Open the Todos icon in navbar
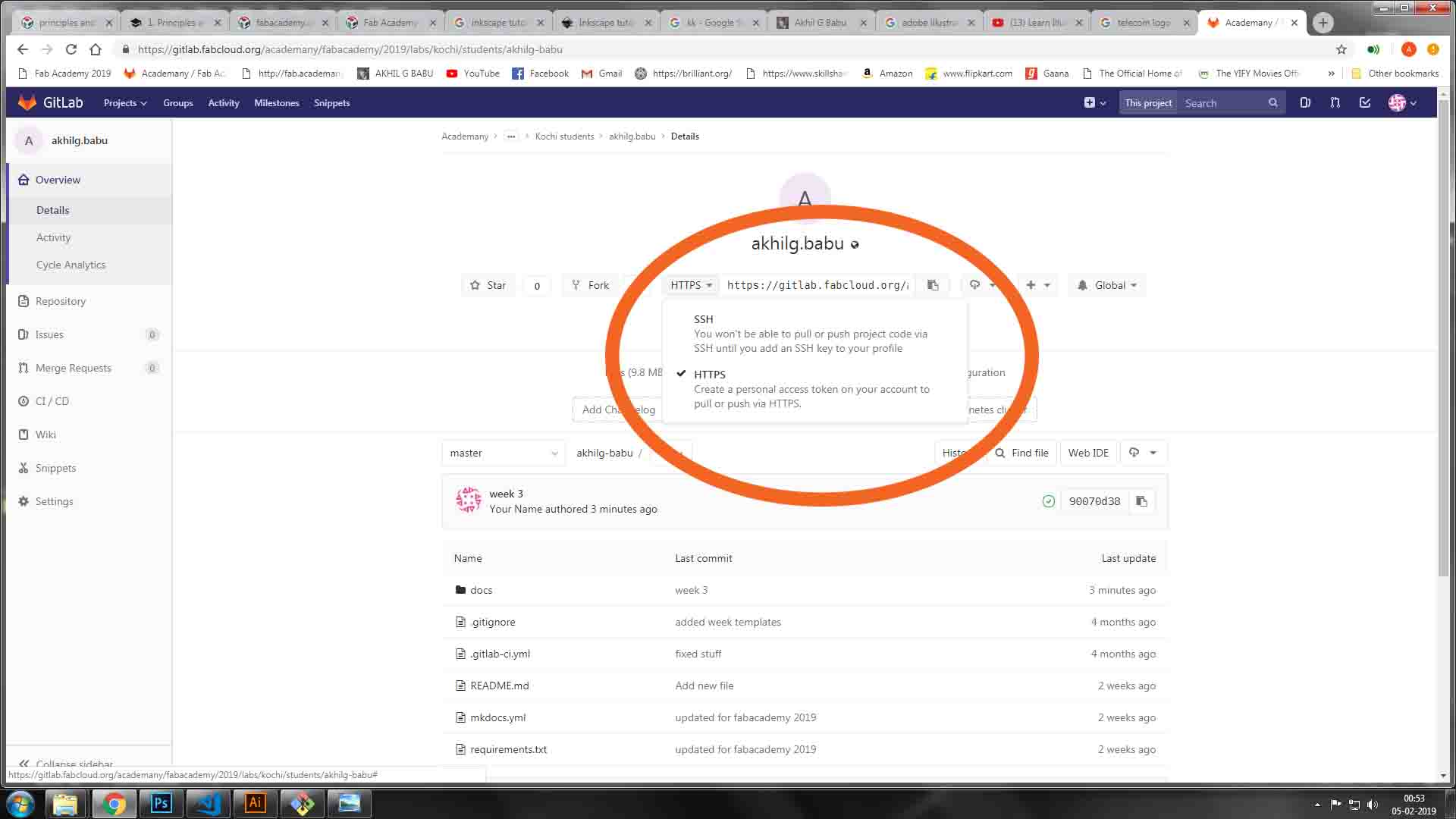 (x=1365, y=102)
